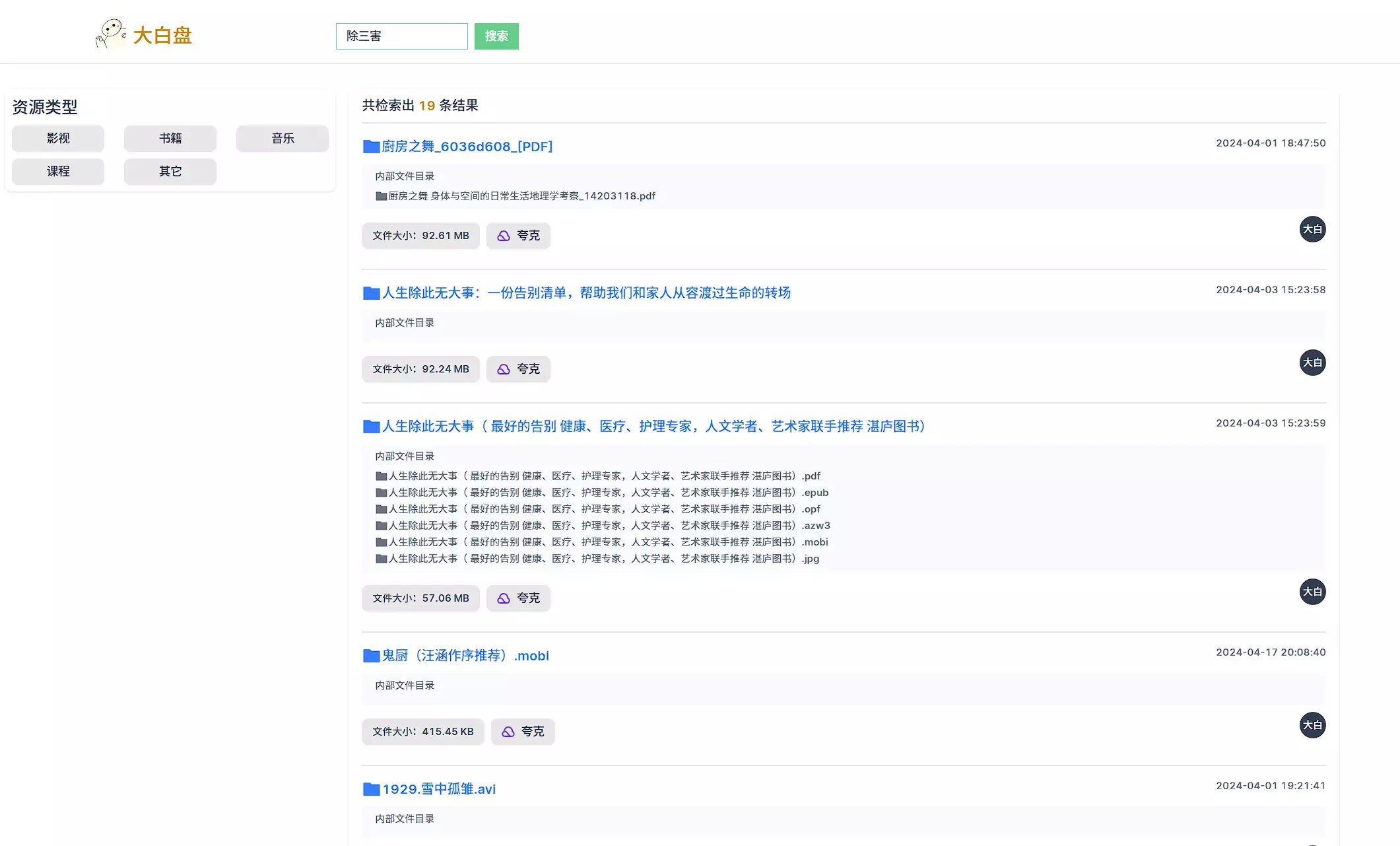Filter results by 书籍 resource type
Viewport: 1400px width, 846px height.
tap(170, 139)
